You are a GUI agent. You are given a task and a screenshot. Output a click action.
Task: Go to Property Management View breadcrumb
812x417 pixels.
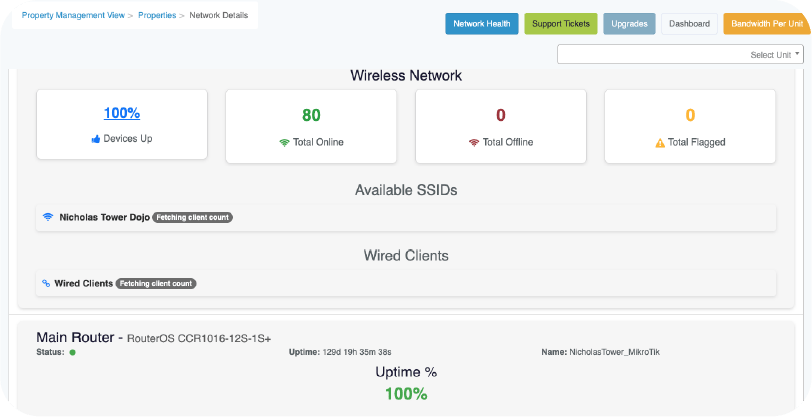[73, 17]
